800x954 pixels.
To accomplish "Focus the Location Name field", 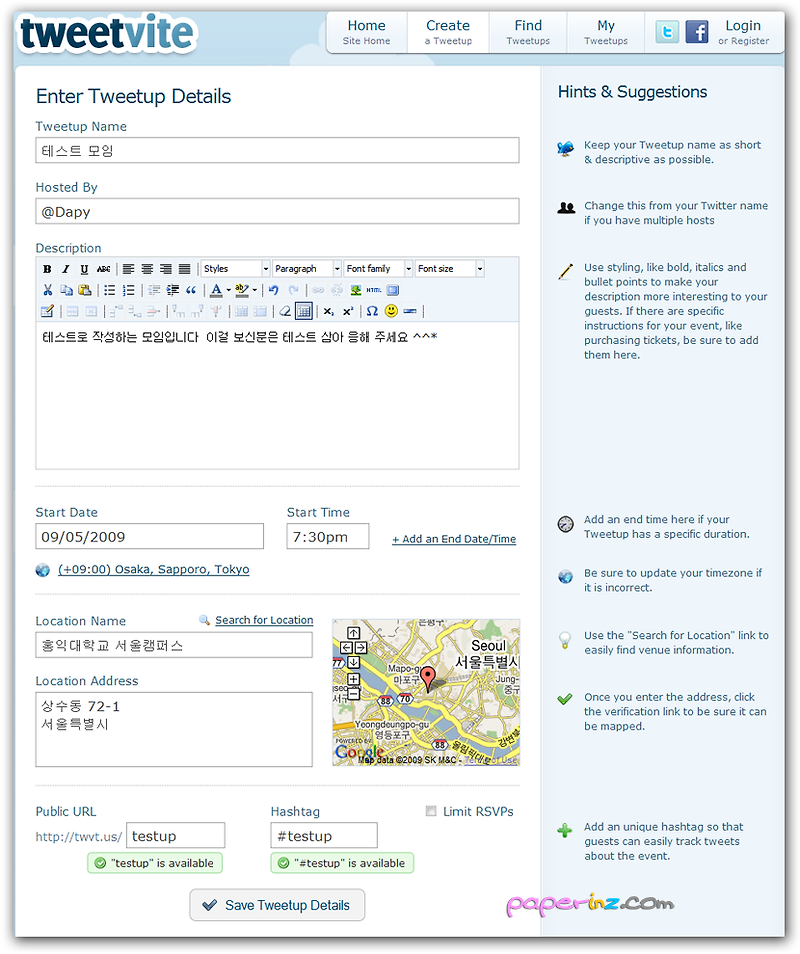I will click(x=174, y=645).
